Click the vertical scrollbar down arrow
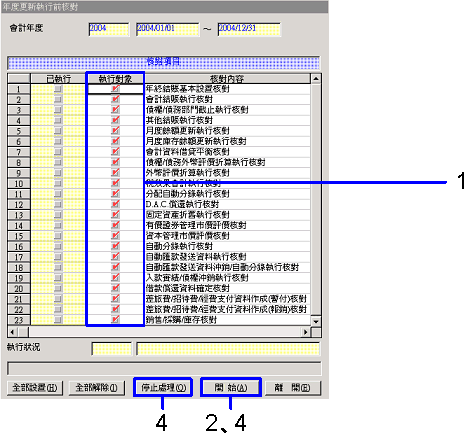This screenshot has width=468, height=439. [x=316, y=321]
